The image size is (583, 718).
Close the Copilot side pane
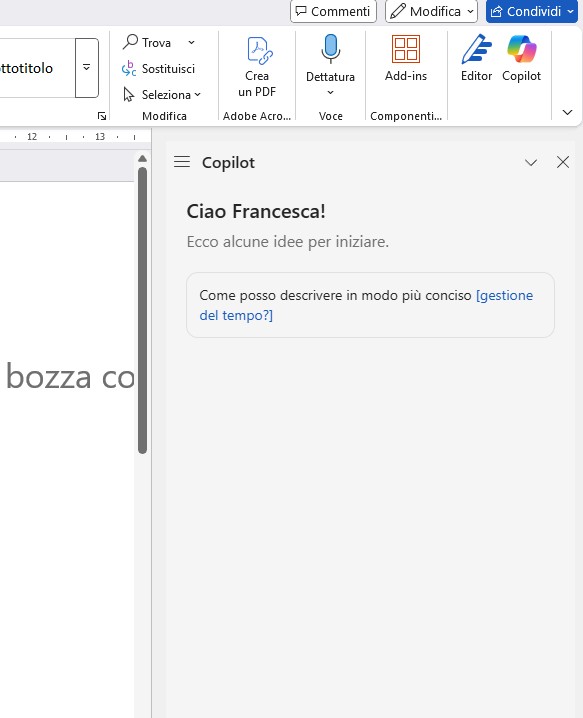click(x=563, y=162)
